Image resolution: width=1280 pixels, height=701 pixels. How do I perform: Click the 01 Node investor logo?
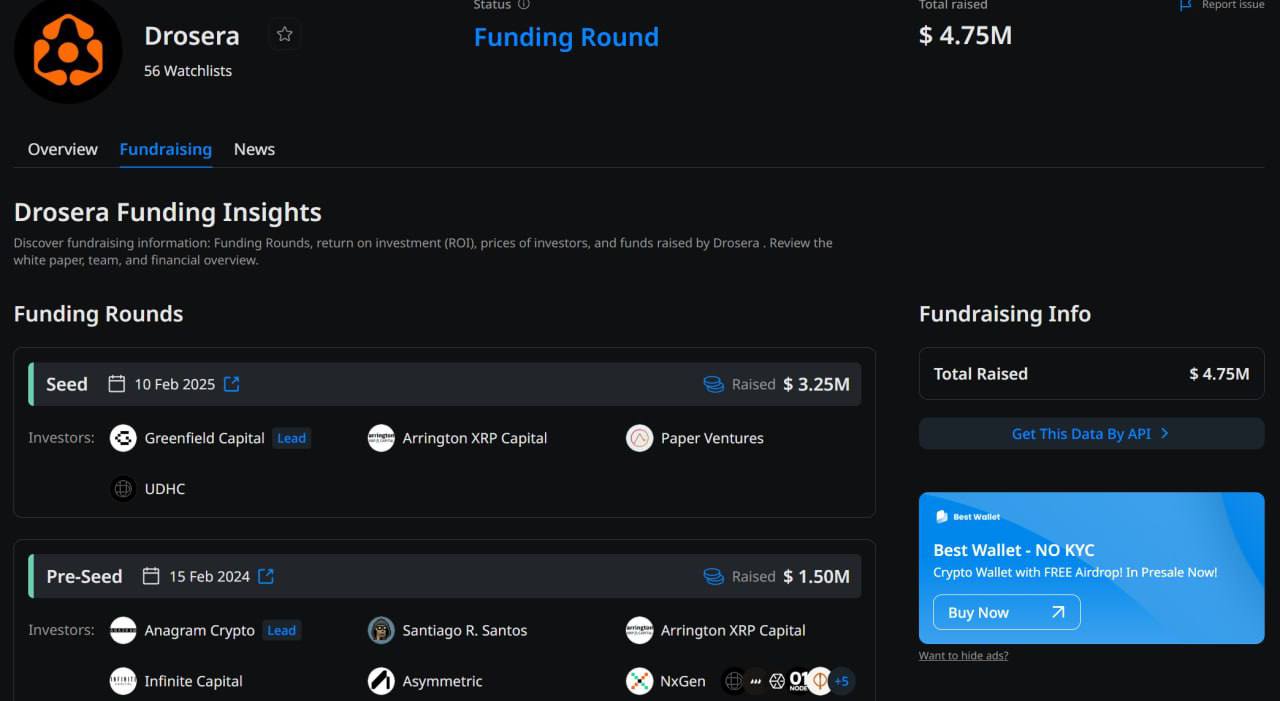[798, 681]
